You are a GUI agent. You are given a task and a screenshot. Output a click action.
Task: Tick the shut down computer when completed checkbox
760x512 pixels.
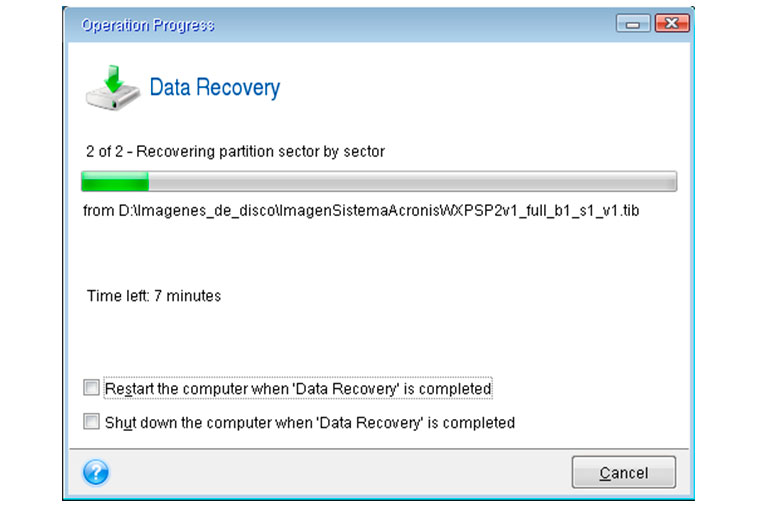point(91,421)
